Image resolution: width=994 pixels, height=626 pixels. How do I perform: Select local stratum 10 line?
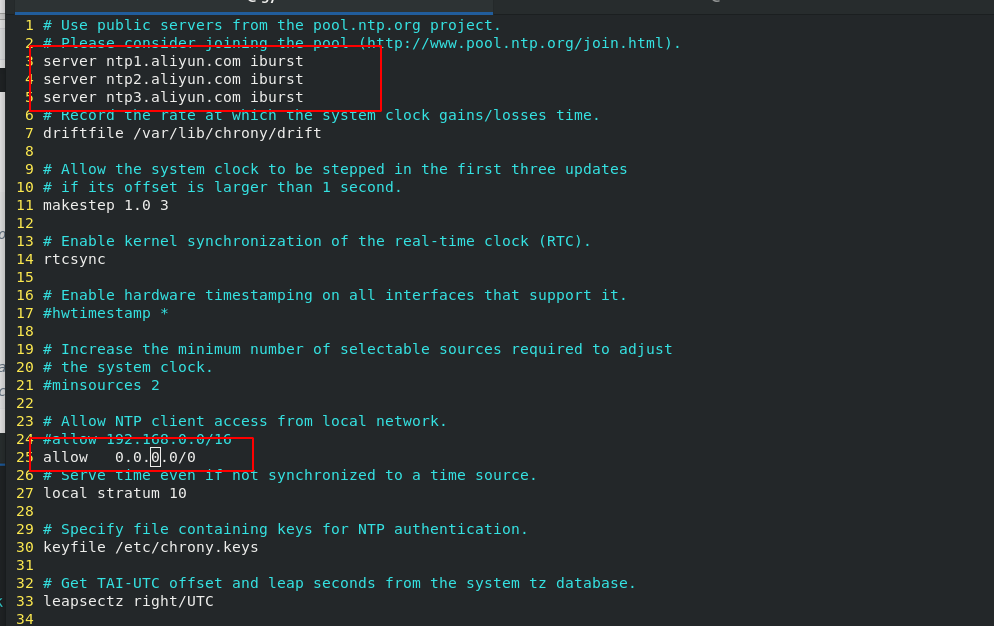(x=115, y=493)
